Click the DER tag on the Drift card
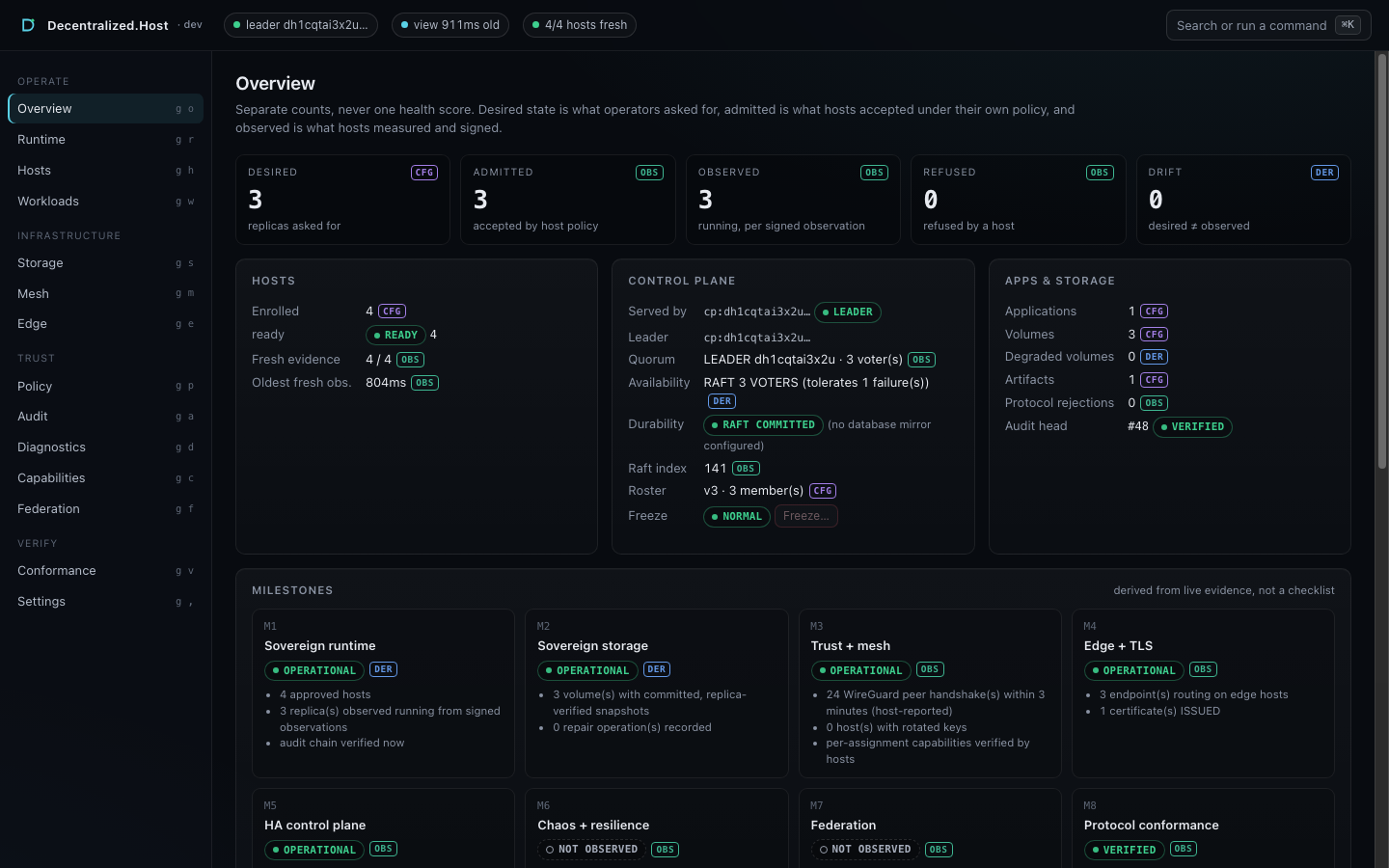This screenshot has width=1389, height=868. pos(1324,173)
